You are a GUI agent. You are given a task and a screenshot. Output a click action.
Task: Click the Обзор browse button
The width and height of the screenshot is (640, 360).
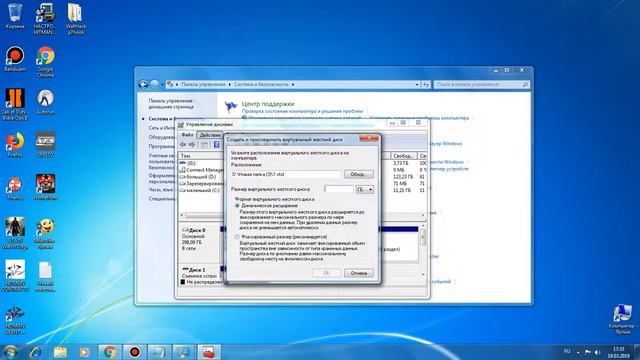point(358,174)
